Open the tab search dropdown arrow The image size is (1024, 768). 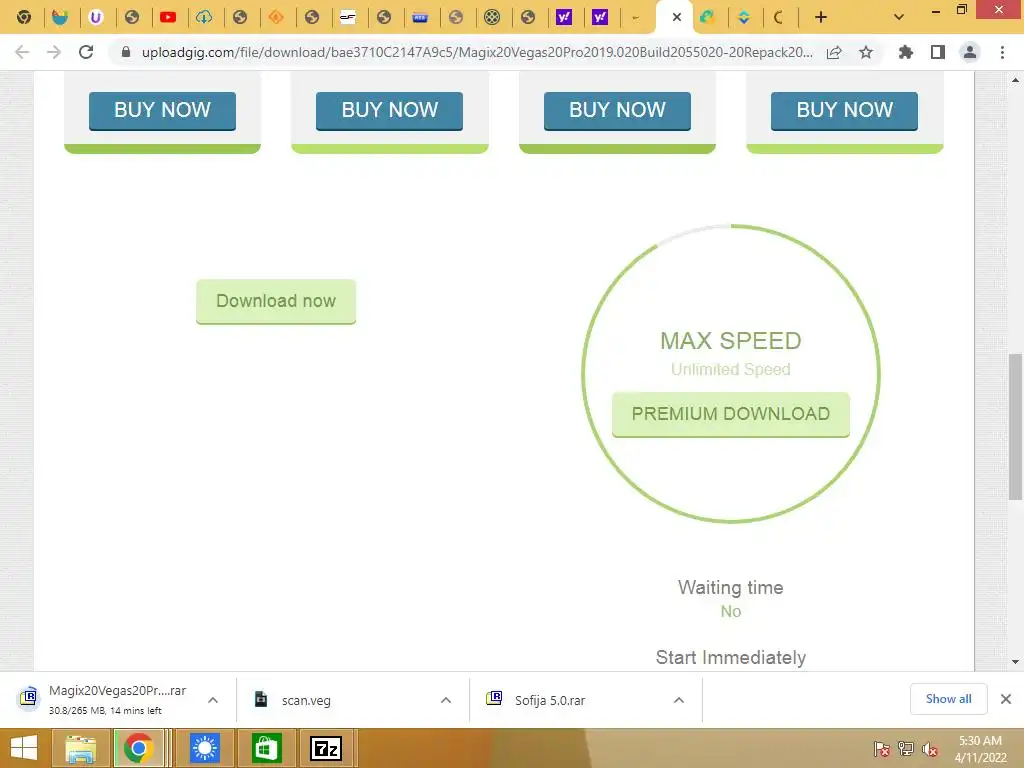(899, 17)
